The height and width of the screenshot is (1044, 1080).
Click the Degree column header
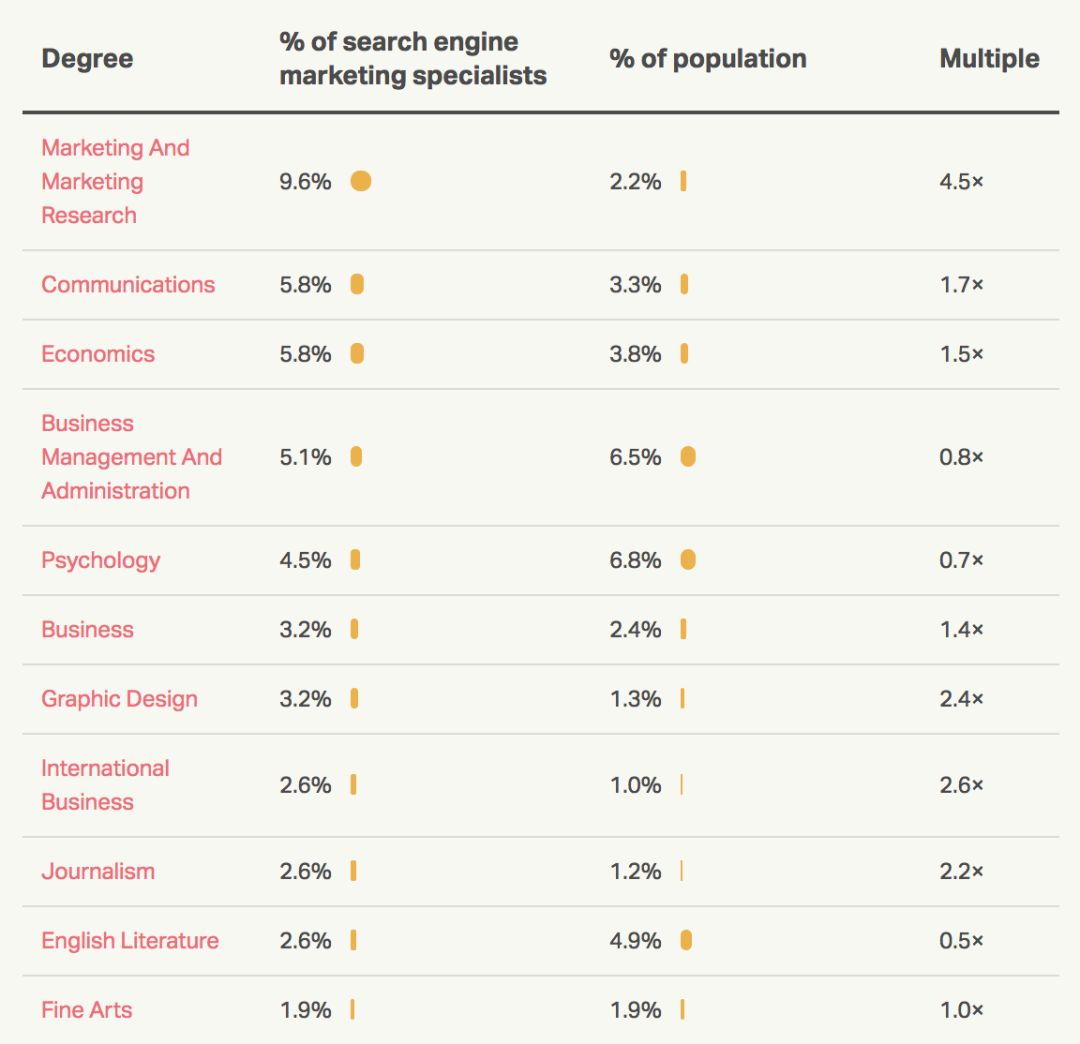click(87, 59)
